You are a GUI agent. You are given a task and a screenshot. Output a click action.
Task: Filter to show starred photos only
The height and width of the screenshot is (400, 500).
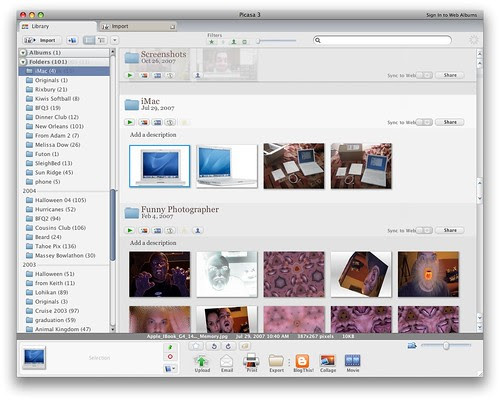point(211,42)
